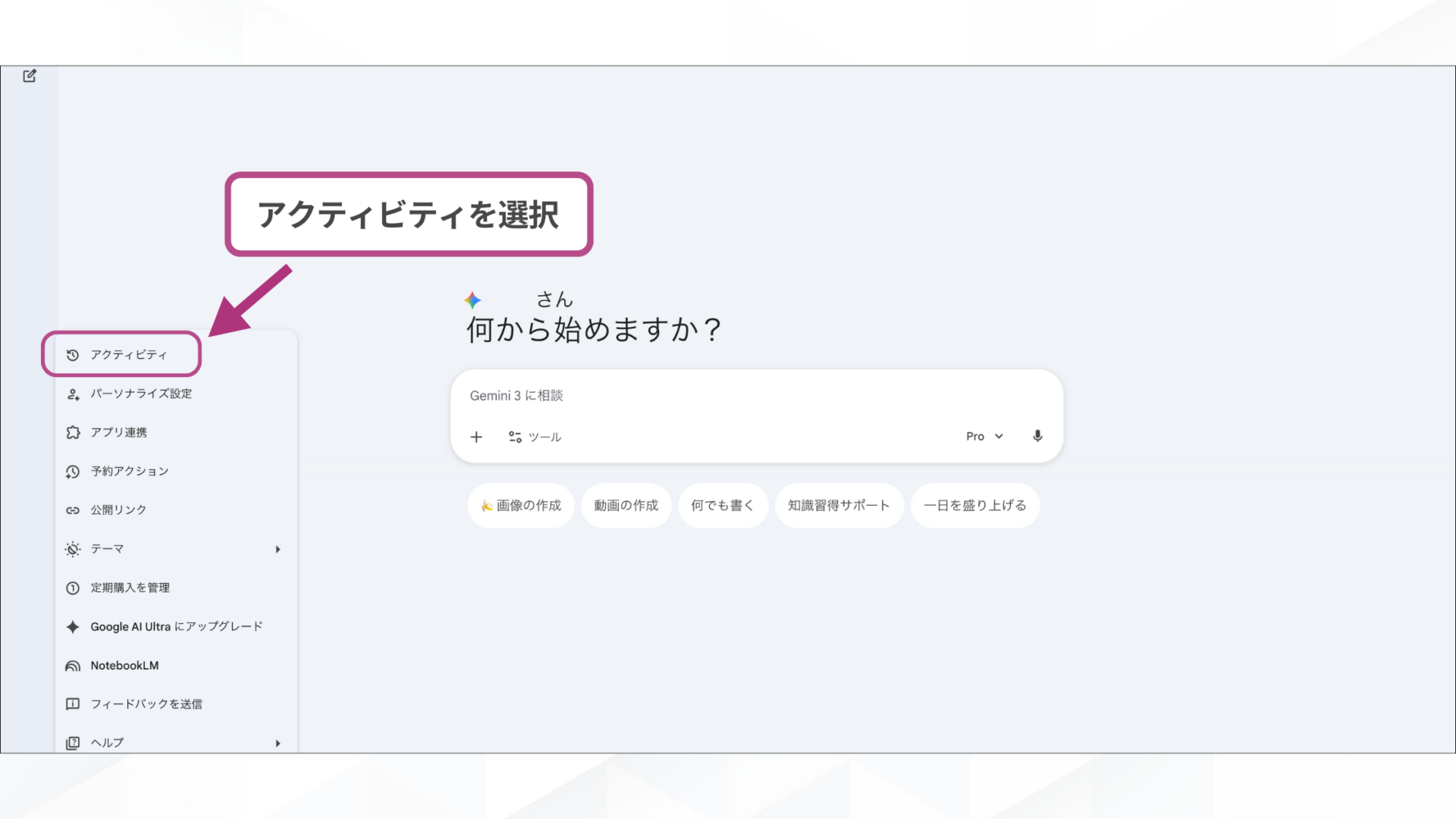Image resolution: width=1456 pixels, height=819 pixels.
Task: Expand the テーマ submenu
Action: [278, 549]
